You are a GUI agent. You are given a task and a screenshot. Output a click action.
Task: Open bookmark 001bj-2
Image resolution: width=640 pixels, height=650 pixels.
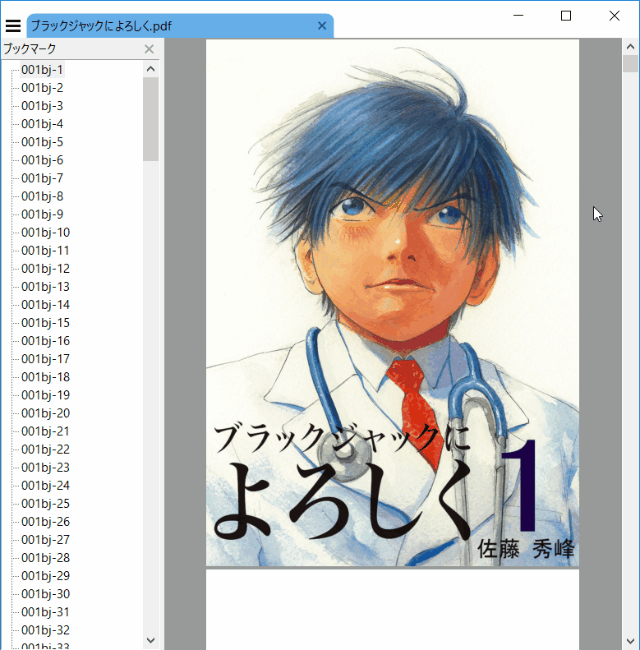click(42, 88)
